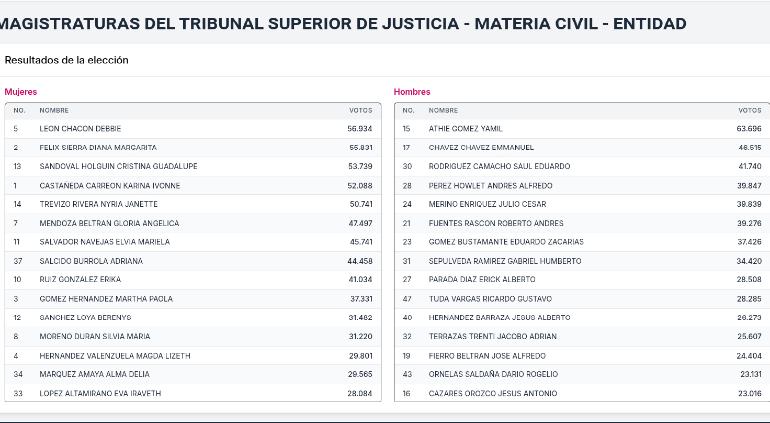Click the vote count 52.088 for Castañeda Carreon
The image size is (770, 423).
pos(360,186)
